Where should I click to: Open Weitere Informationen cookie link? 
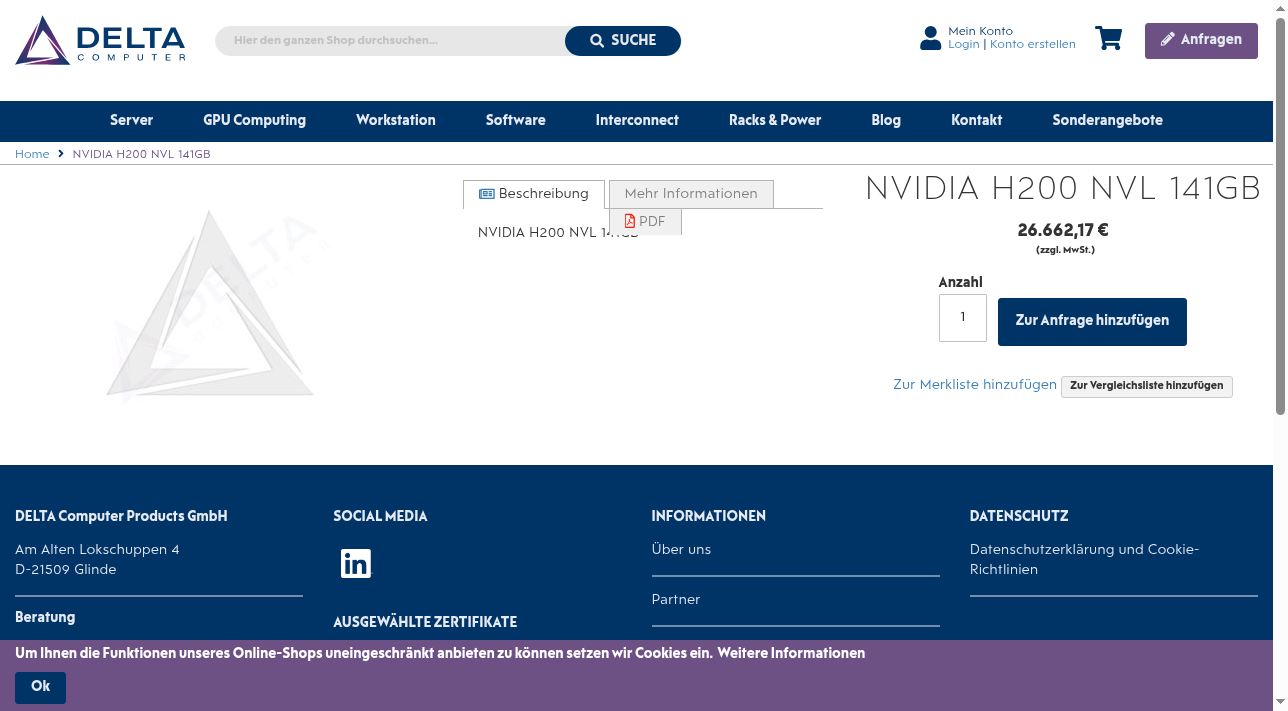pos(791,653)
